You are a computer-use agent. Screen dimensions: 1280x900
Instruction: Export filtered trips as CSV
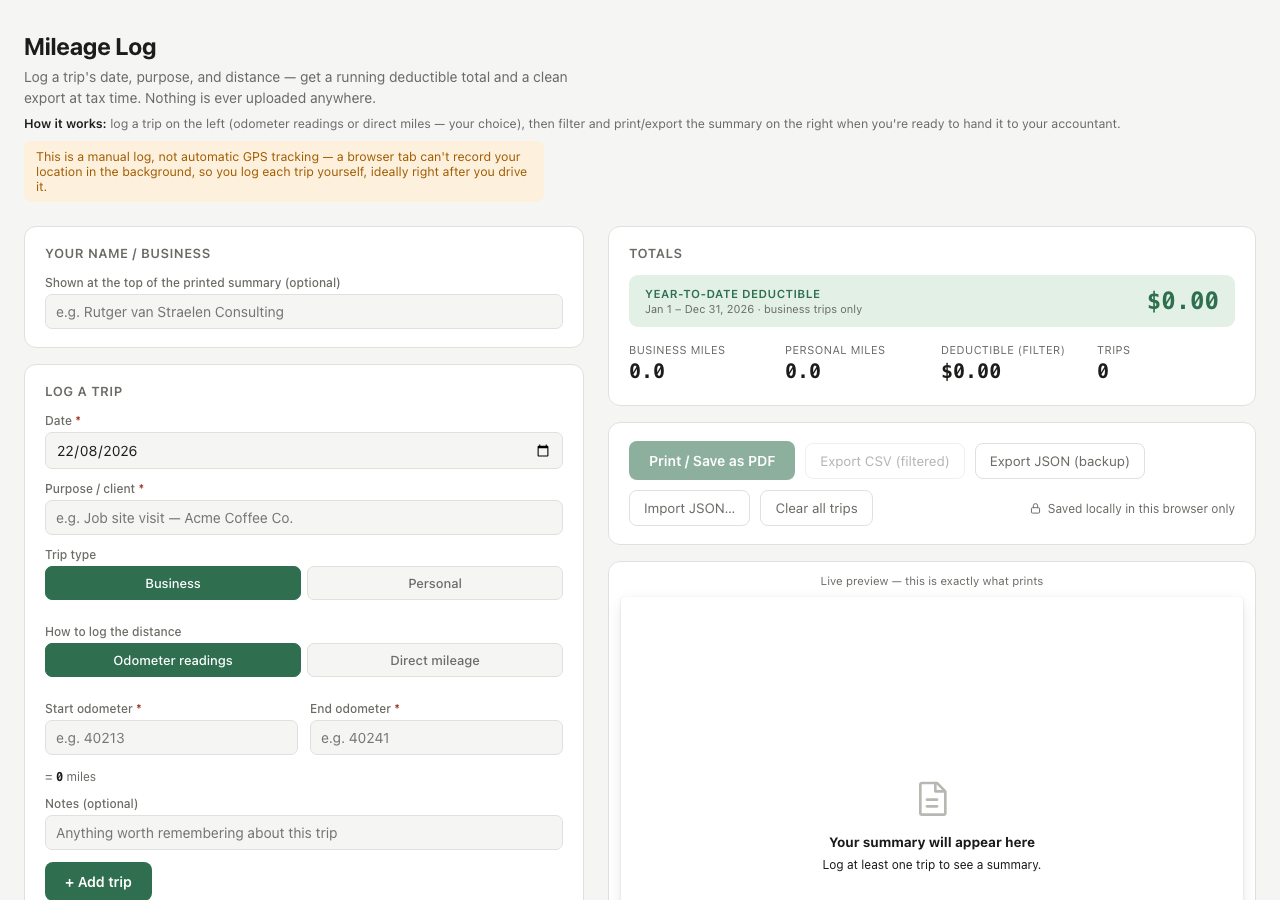click(885, 461)
